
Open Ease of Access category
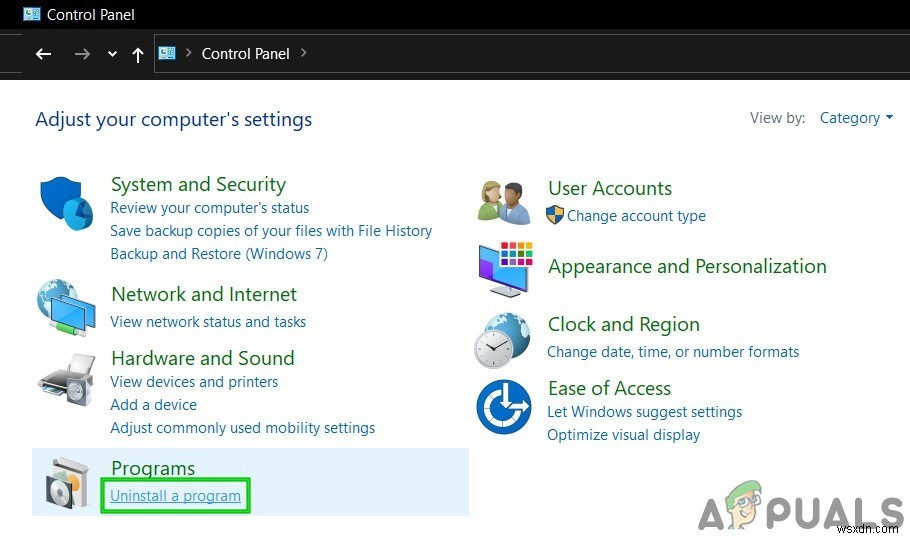[x=609, y=388]
